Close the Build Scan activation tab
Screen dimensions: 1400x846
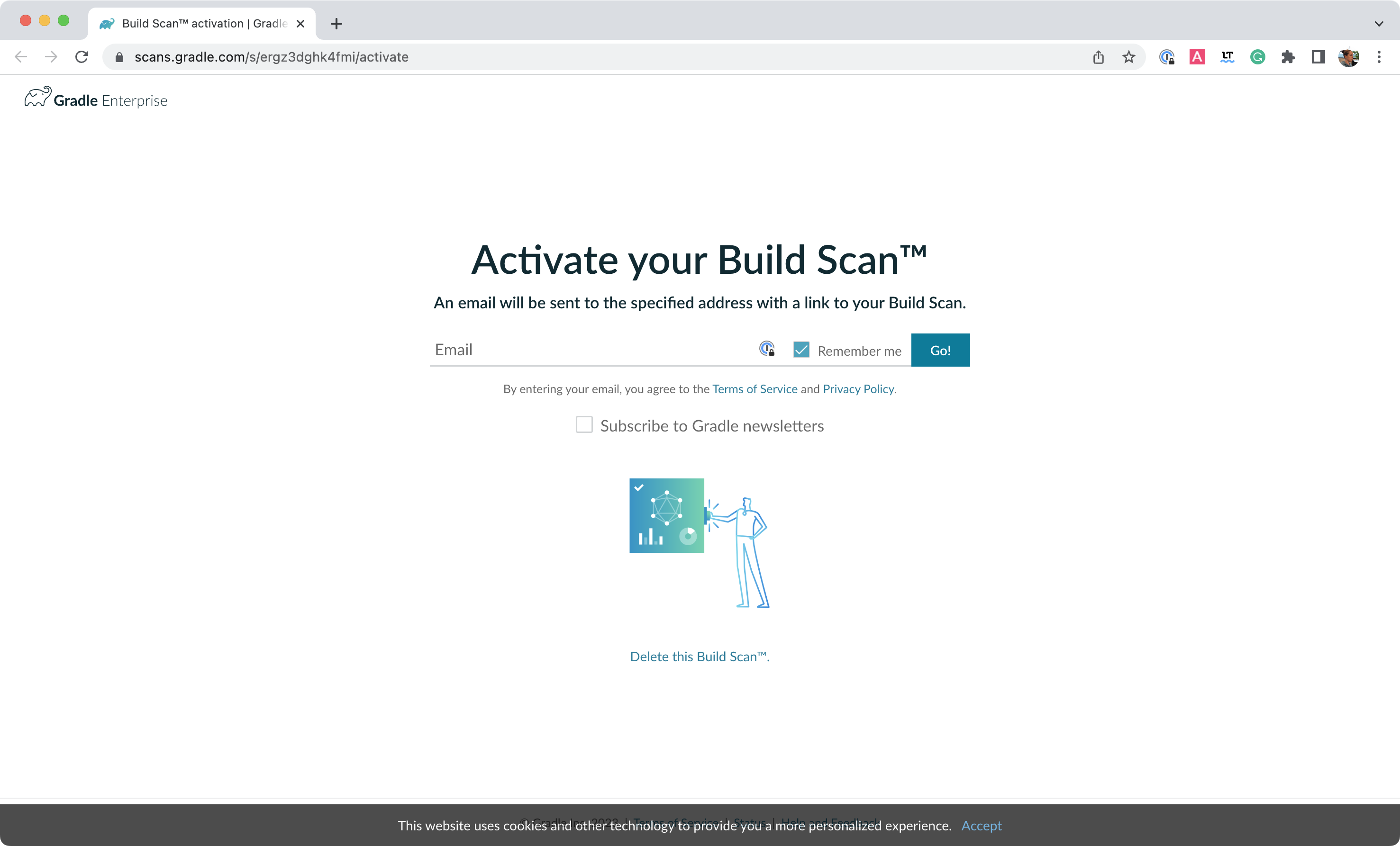point(300,24)
